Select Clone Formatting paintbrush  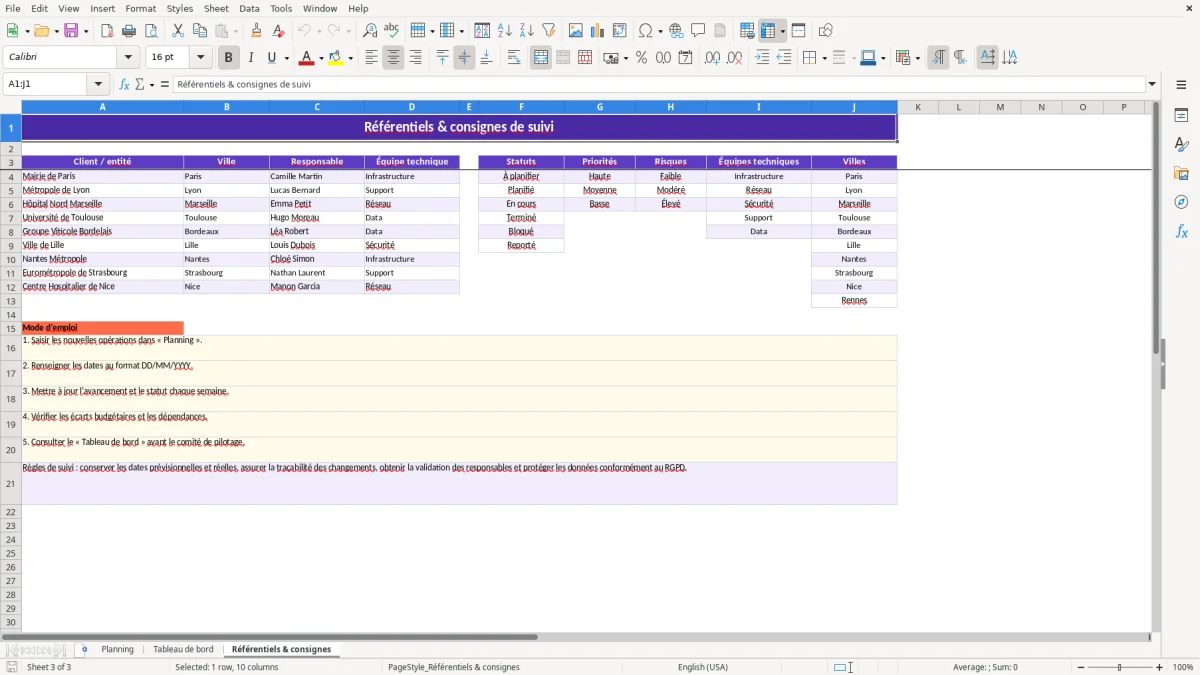[x=256, y=31]
